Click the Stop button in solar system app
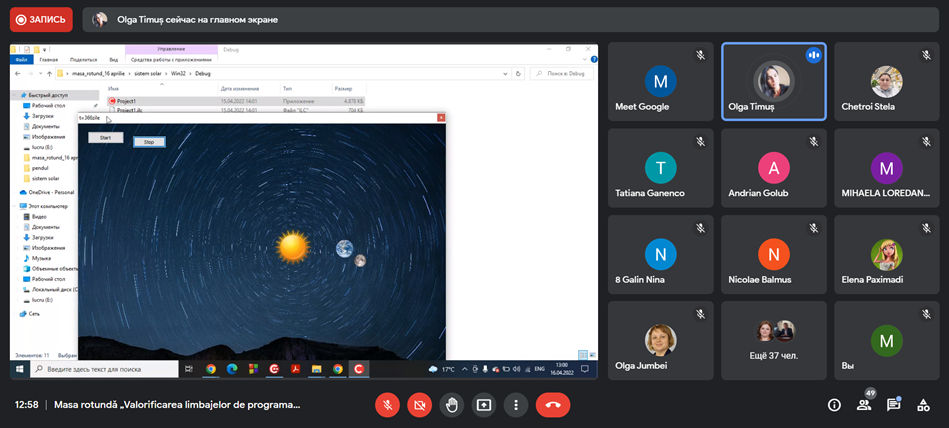949x428 pixels. point(149,142)
